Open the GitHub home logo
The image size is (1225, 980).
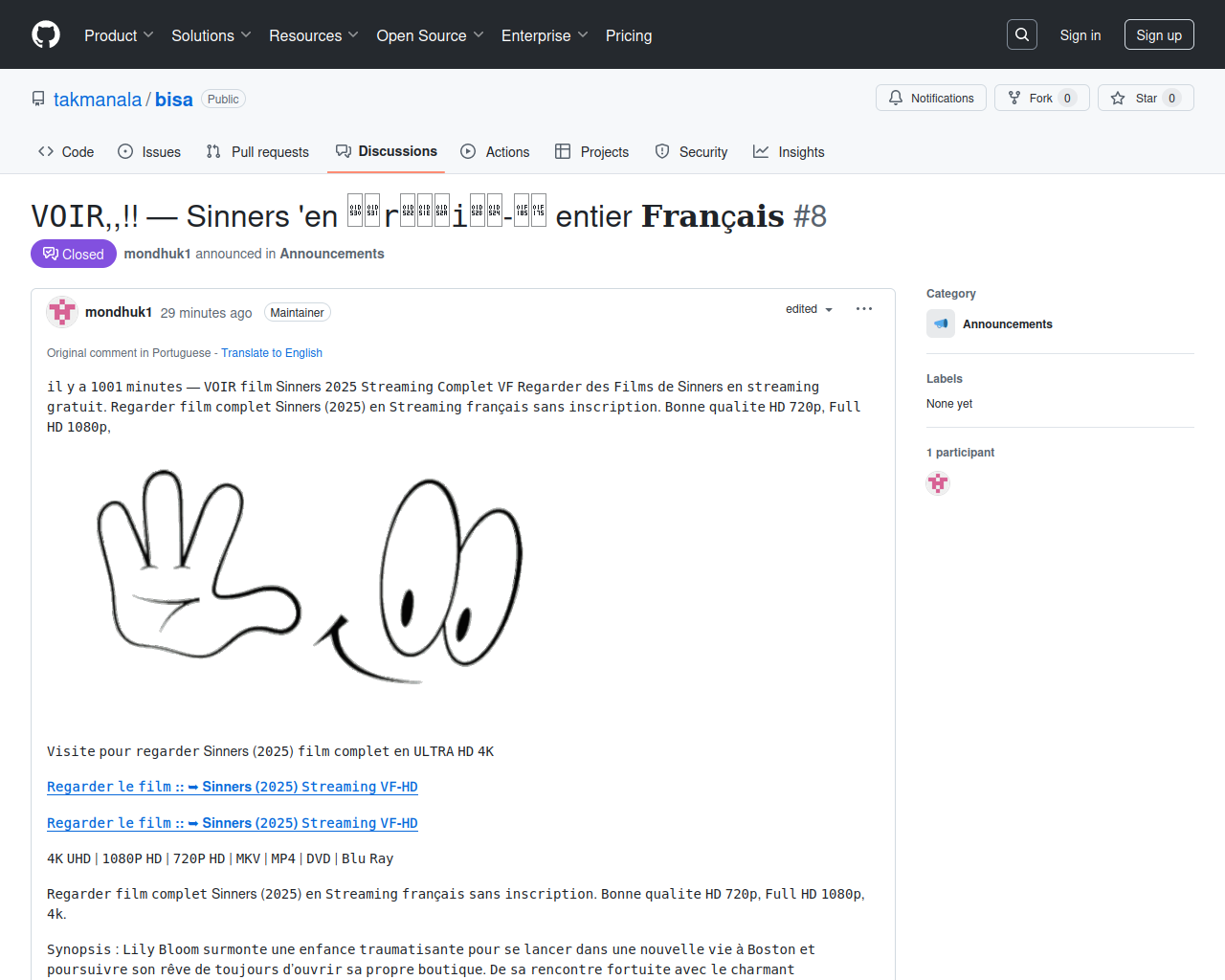click(x=46, y=34)
